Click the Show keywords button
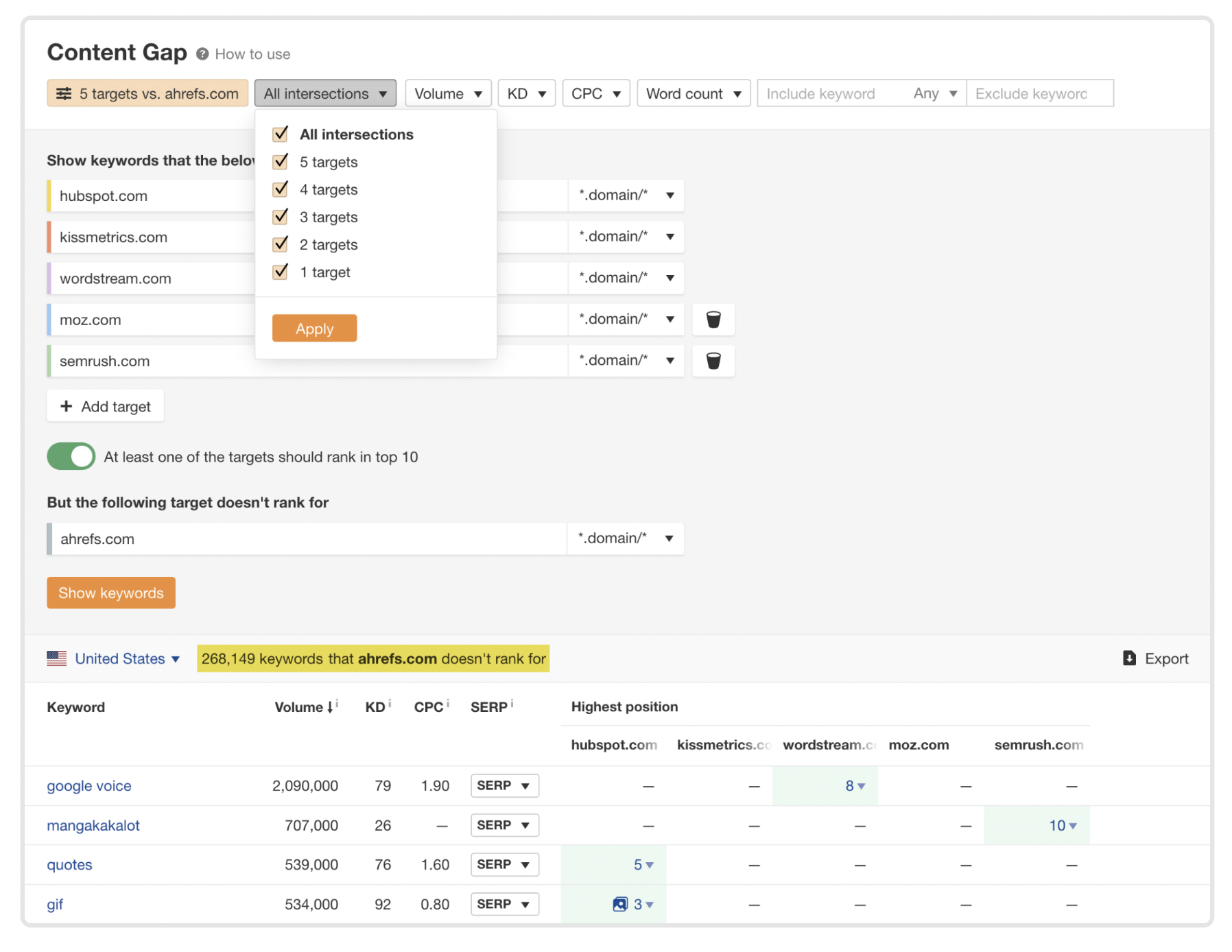This screenshot has height=952, width=1232. pos(111,593)
